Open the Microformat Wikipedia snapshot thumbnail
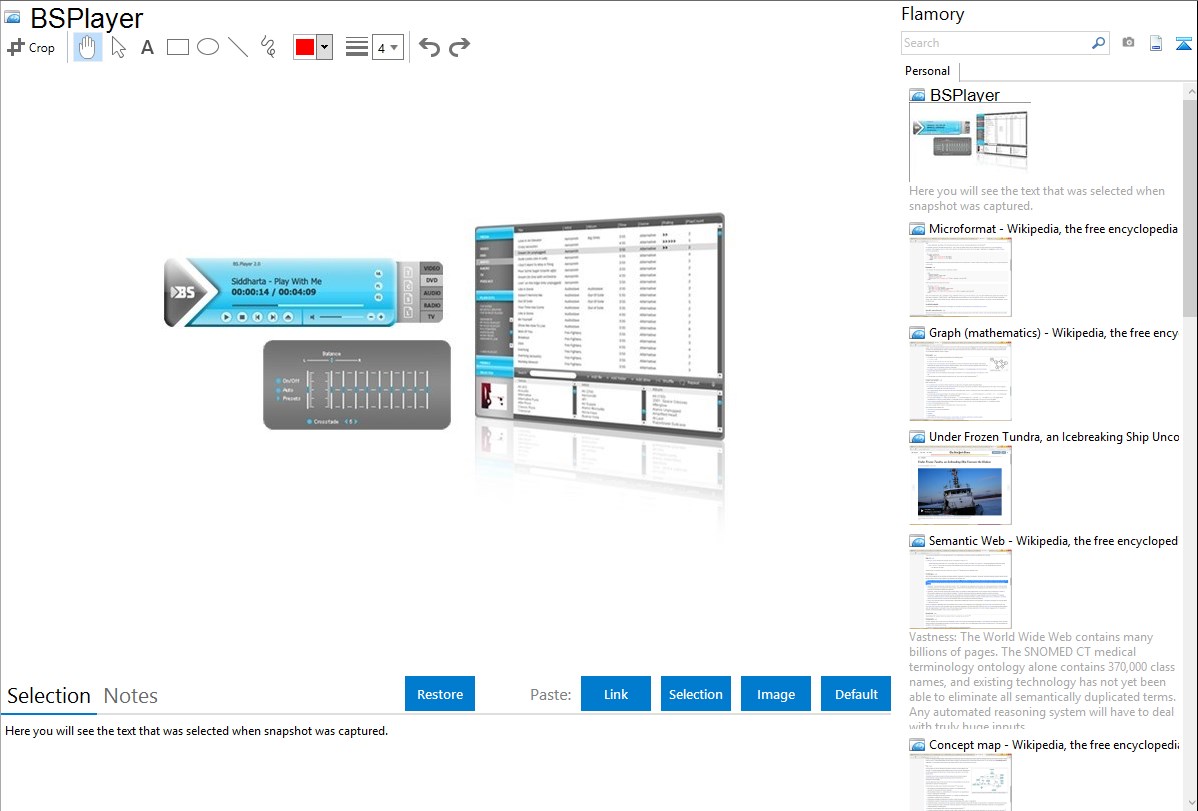The height and width of the screenshot is (811, 1198). [x=960, y=277]
